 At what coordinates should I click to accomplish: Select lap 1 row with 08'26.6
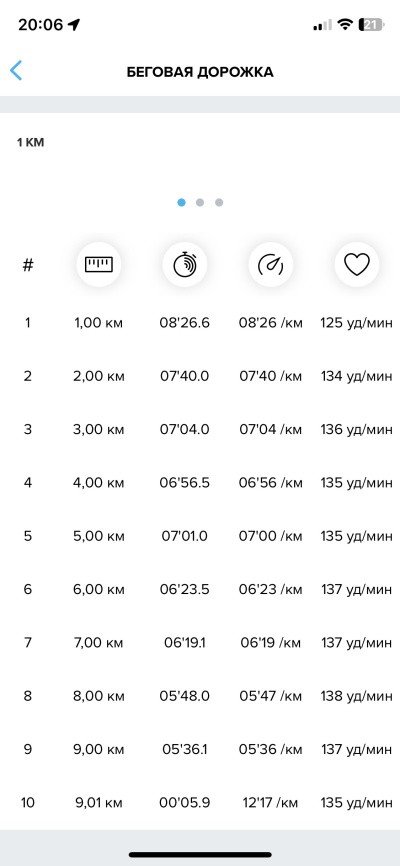(200, 323)
